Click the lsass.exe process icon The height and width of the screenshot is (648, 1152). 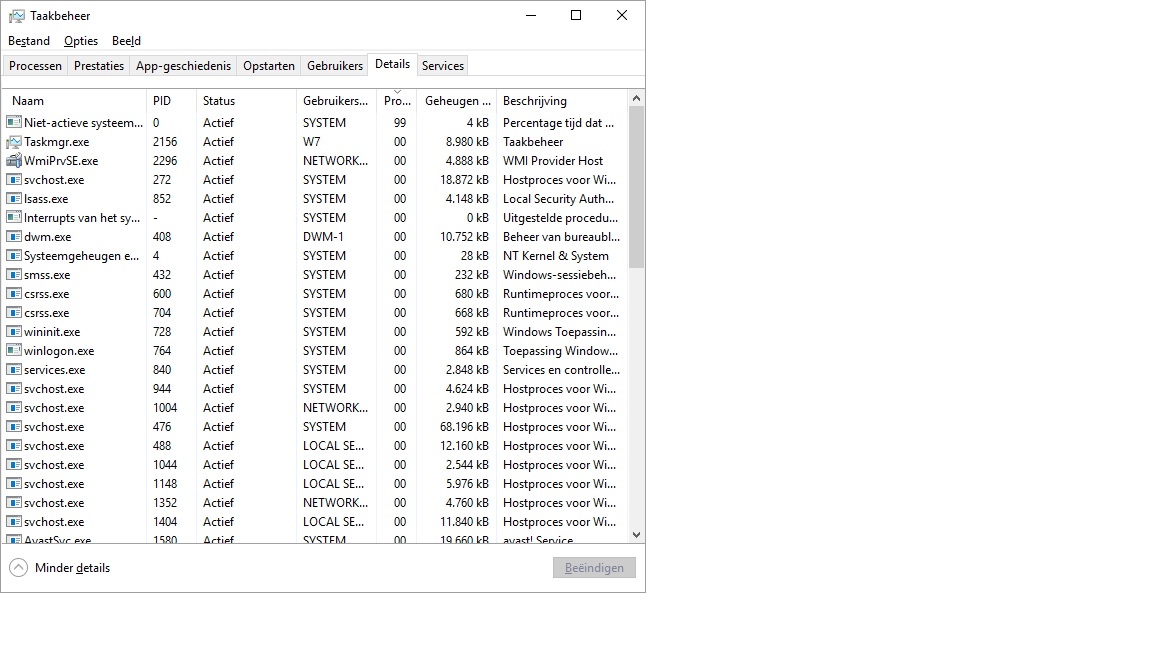coord(14,199)
